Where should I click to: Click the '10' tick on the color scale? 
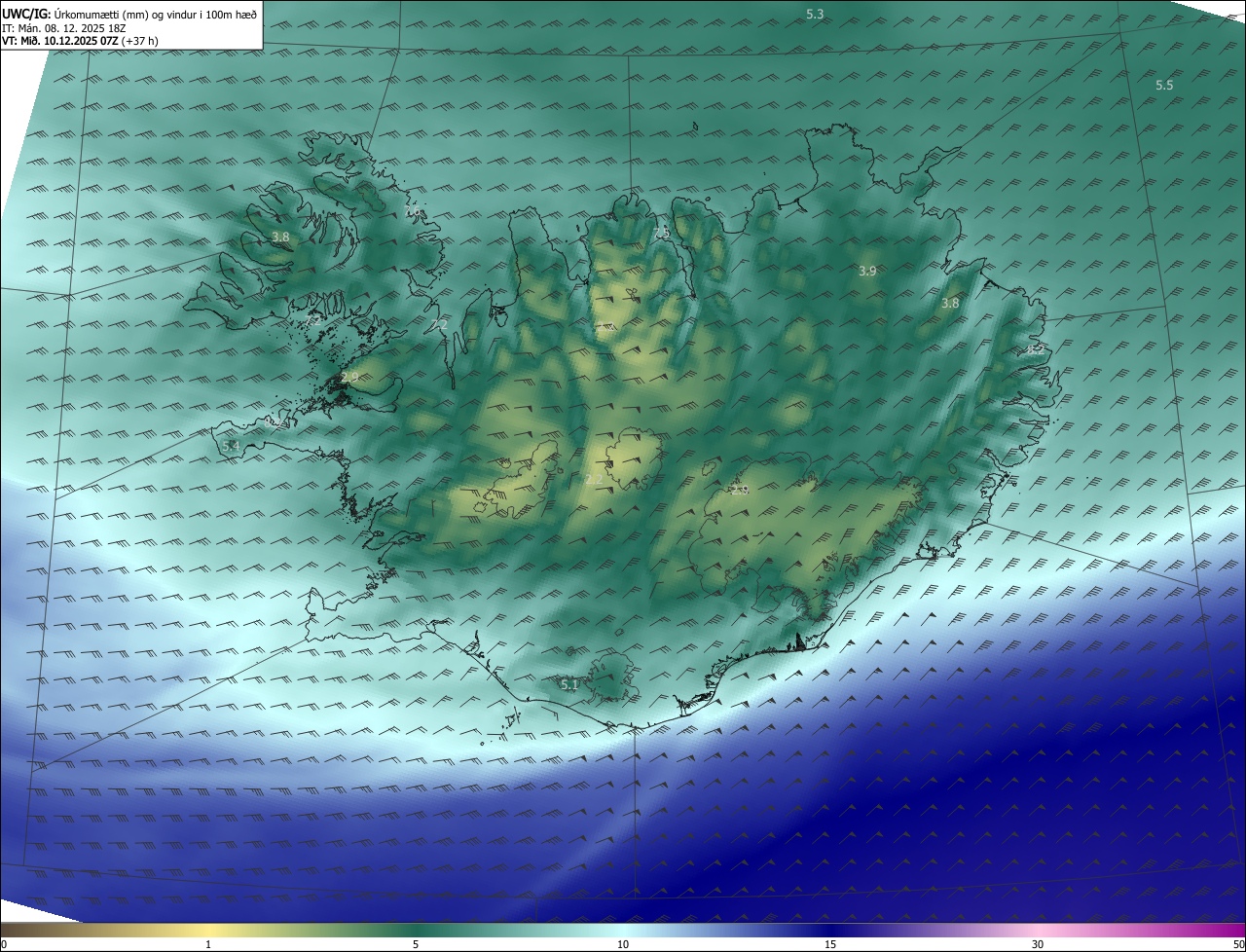coord(623,945)
